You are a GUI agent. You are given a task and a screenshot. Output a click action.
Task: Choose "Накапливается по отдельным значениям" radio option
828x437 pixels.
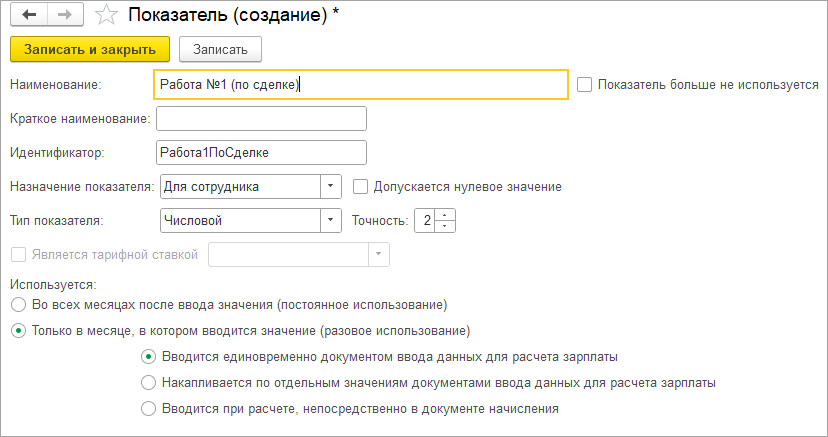click(x=149, y=382)
